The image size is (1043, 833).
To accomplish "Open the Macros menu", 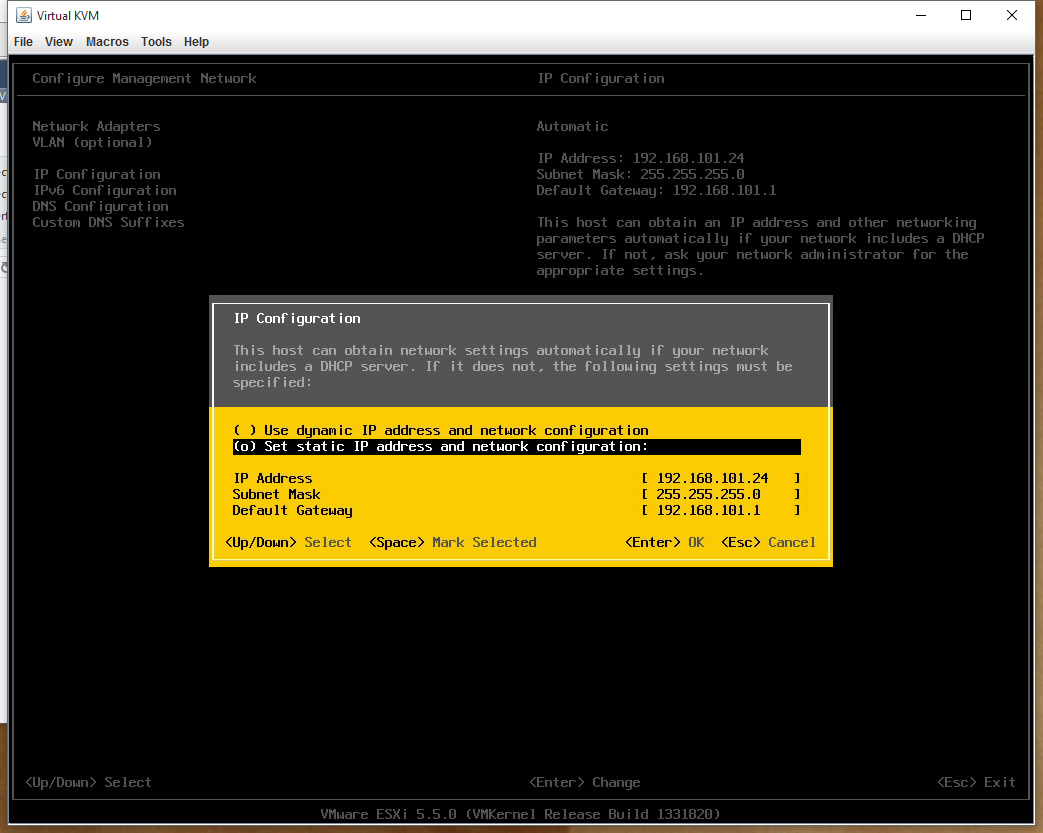I will 107,42.
